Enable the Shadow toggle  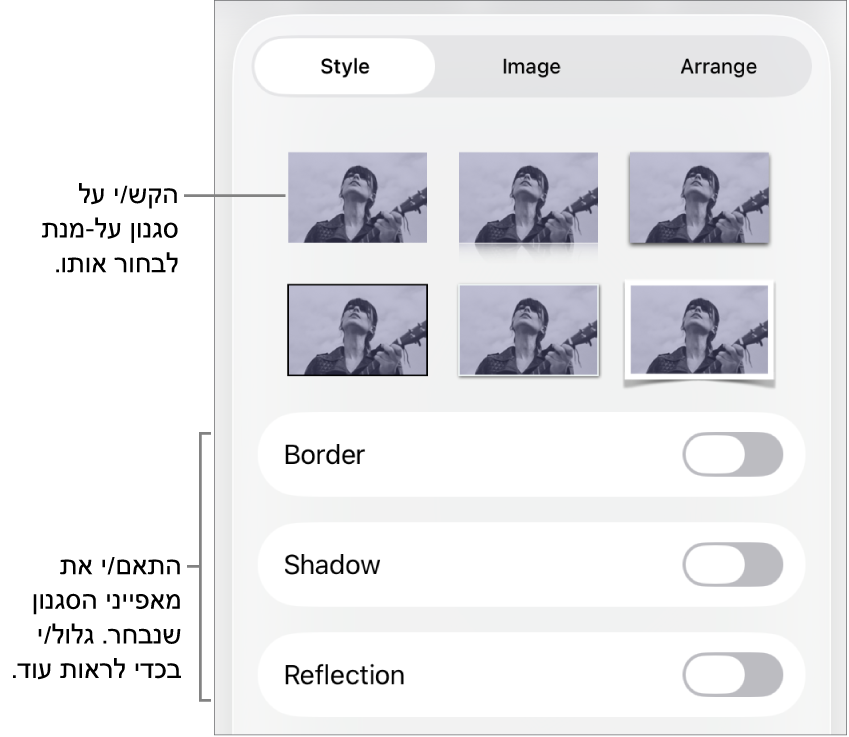[732, 565]
